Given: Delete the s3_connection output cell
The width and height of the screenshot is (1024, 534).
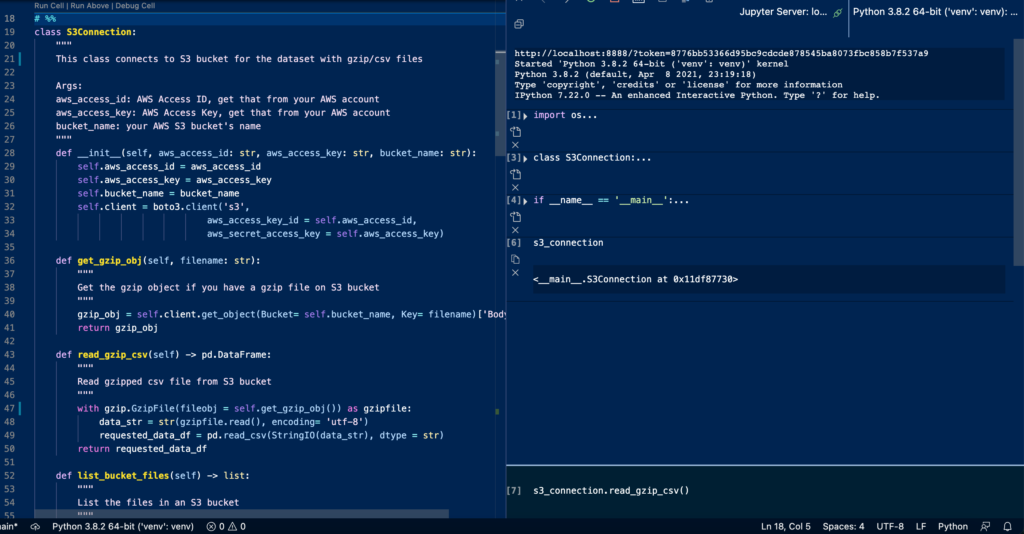Looking at the screenshot, I should (x=516, y=272).
